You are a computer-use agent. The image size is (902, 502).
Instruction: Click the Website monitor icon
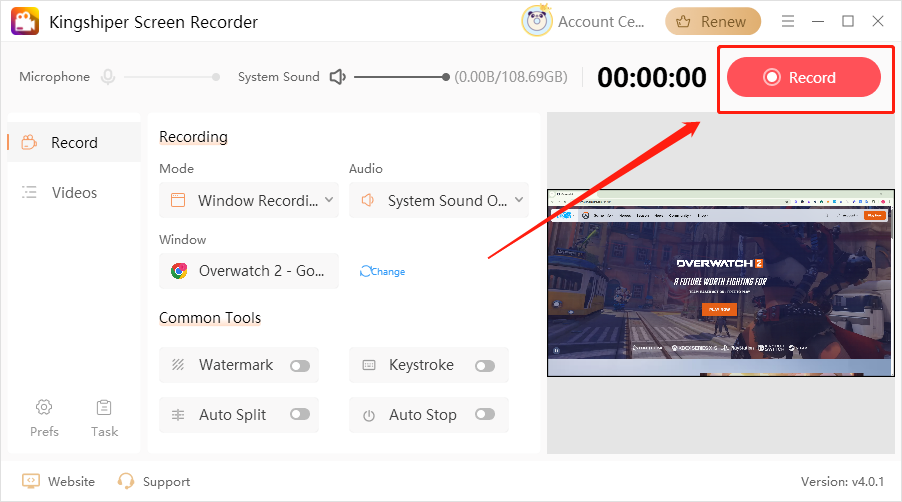click(31, 481)
